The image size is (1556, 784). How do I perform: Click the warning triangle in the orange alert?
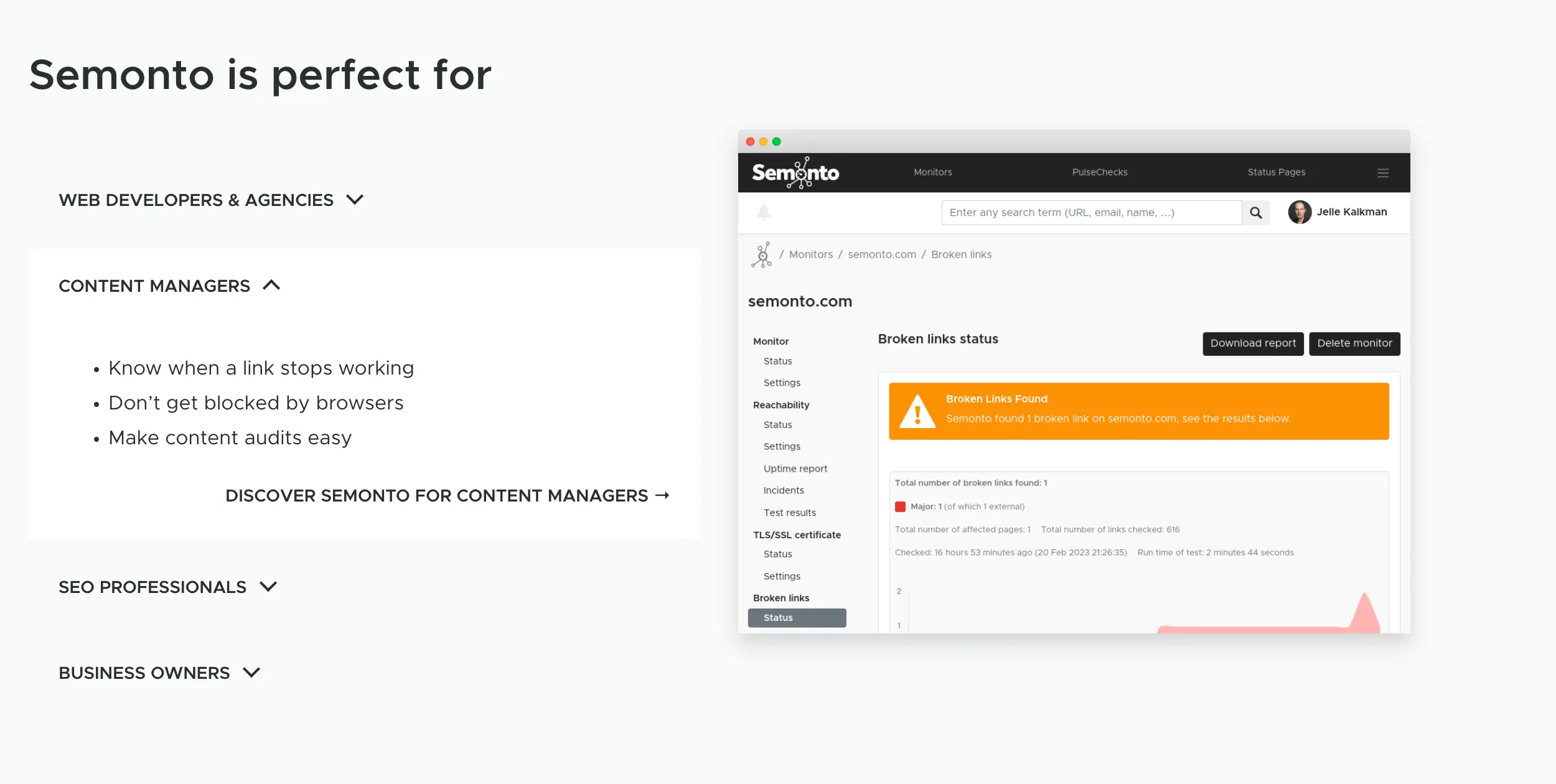click(x=917, y=411)
